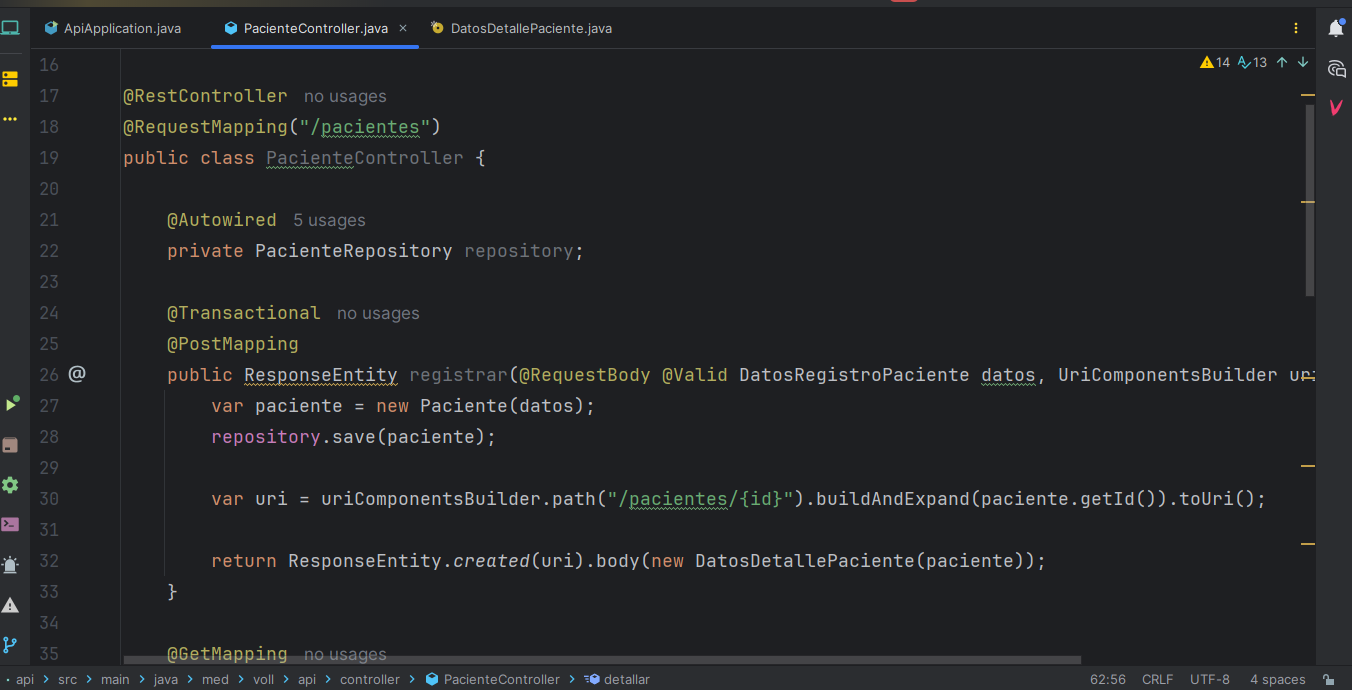This screenshot has width=1352, height=690.
Task: Click 'PacienteController' class breadcrumb
Action: (x=492, y=679)
